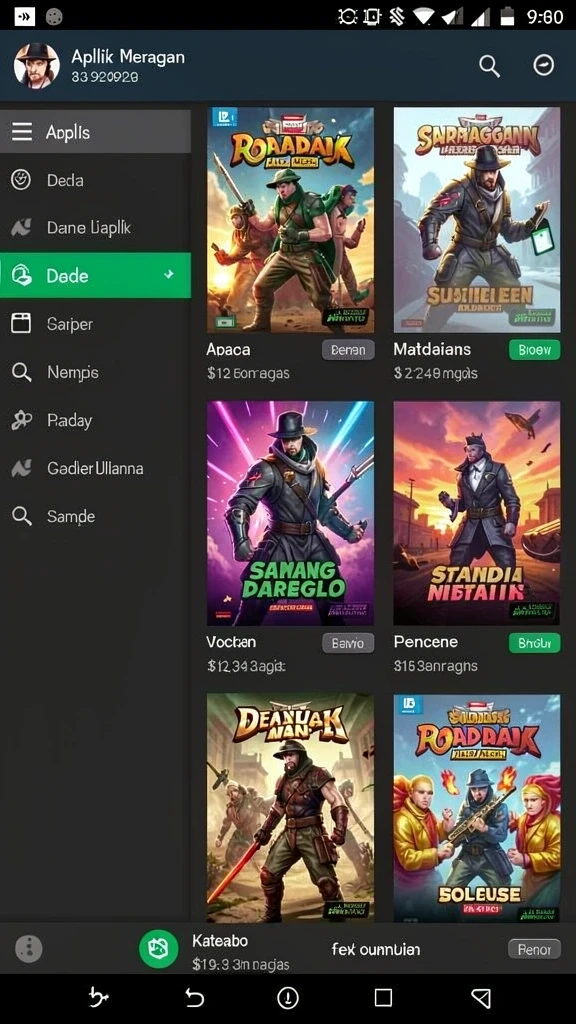The height and width of the screenshot is (1024, 576).
Task: Open Gadier Ullanna sidebar entry
Action: (95, 468)
